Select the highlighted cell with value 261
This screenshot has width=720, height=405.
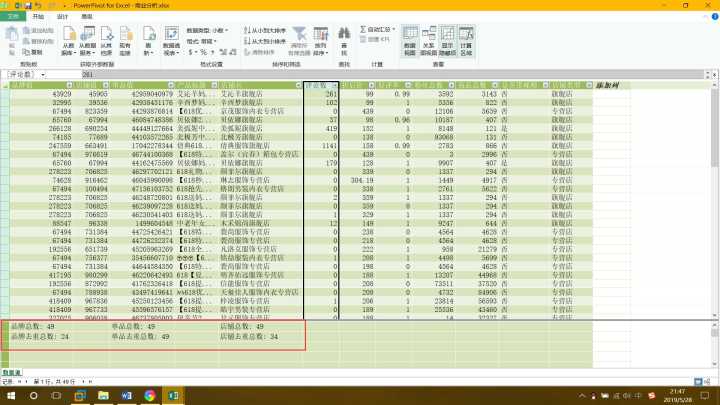click(321, 93)
